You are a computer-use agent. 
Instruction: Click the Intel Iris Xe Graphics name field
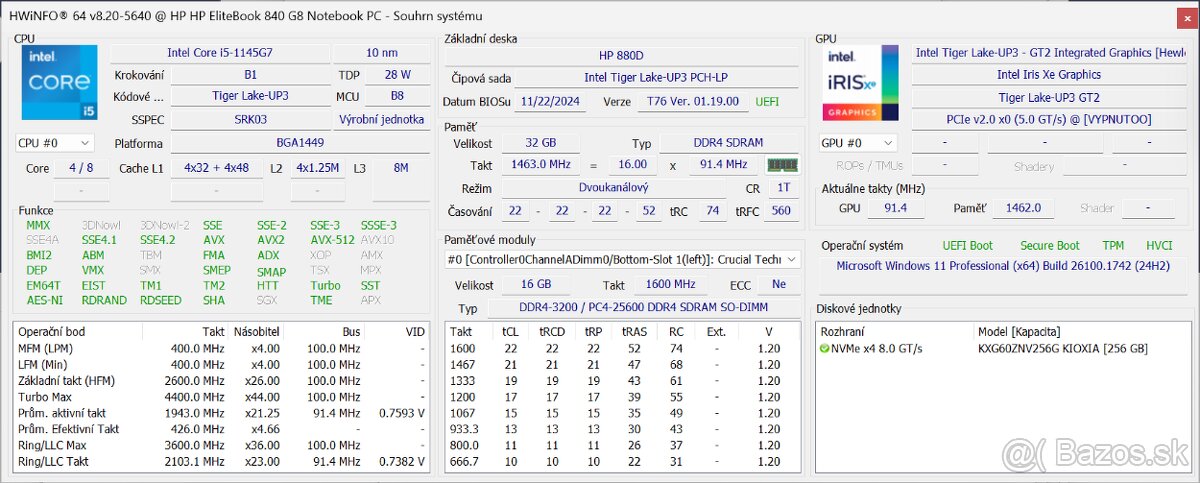click(1048, 75)
